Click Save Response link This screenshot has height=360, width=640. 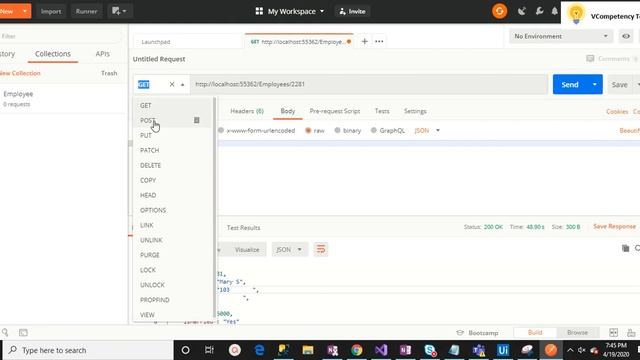tap(614, 227)
